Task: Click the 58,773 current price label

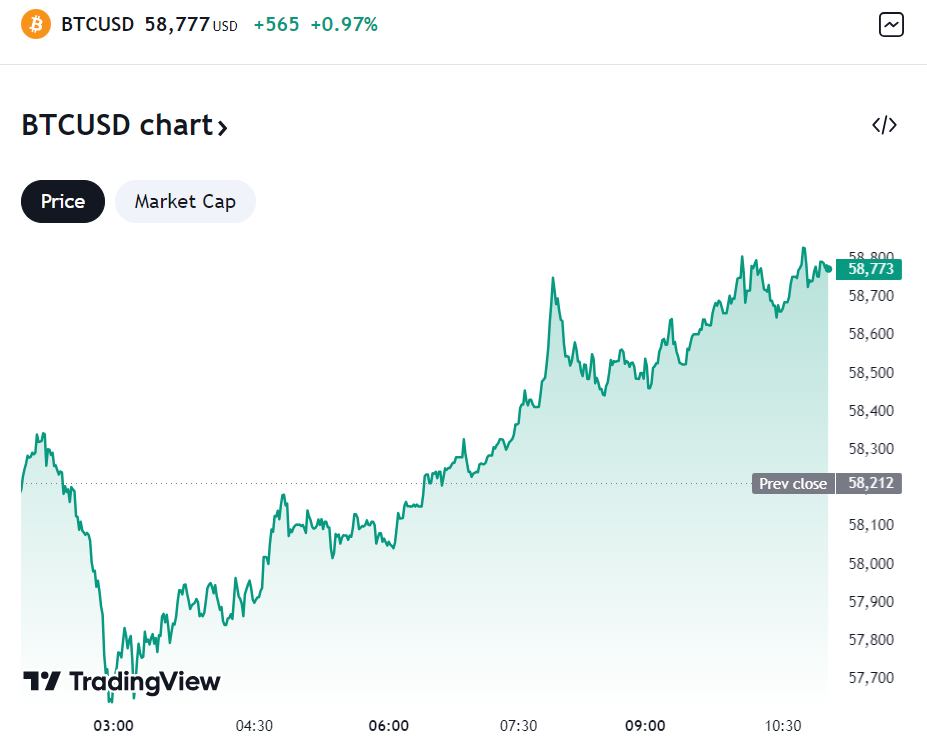Action: point(869,270)
